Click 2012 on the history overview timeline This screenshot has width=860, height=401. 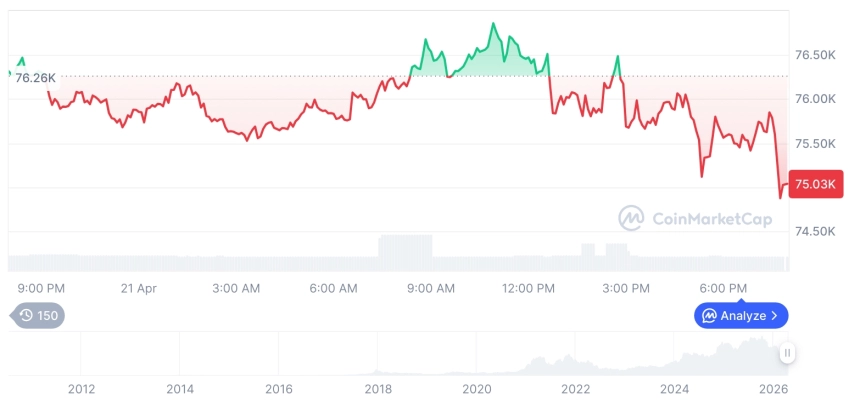click(81, 388)
